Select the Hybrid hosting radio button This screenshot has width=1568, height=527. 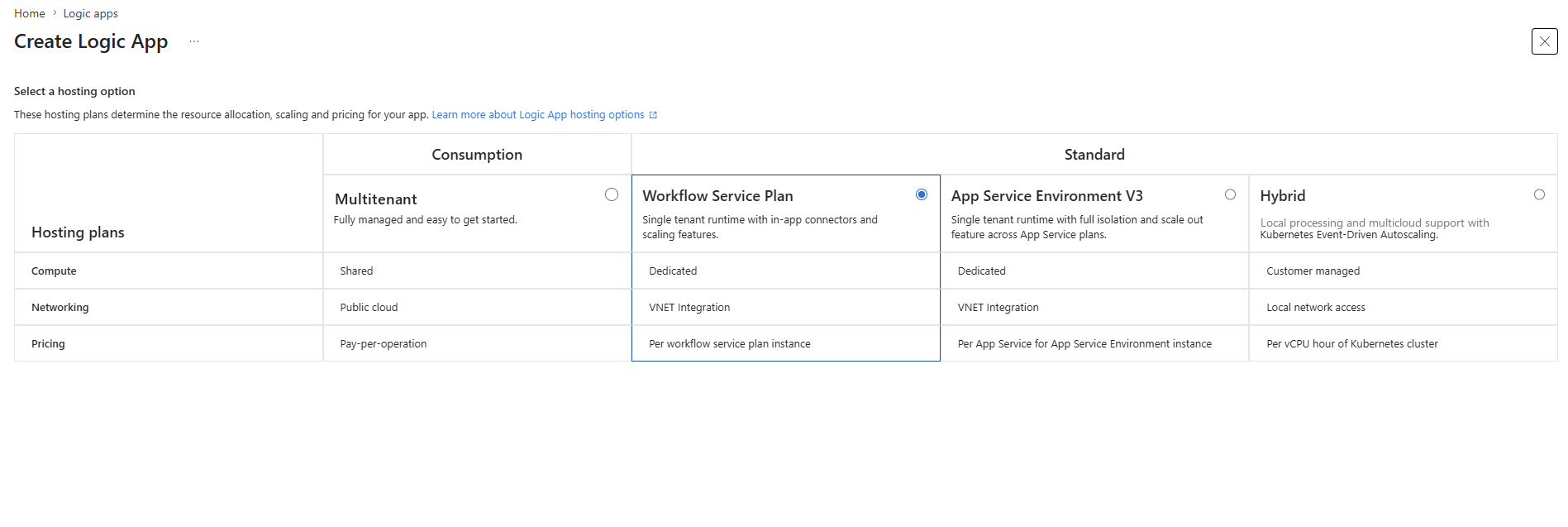tap(1539, 194)
